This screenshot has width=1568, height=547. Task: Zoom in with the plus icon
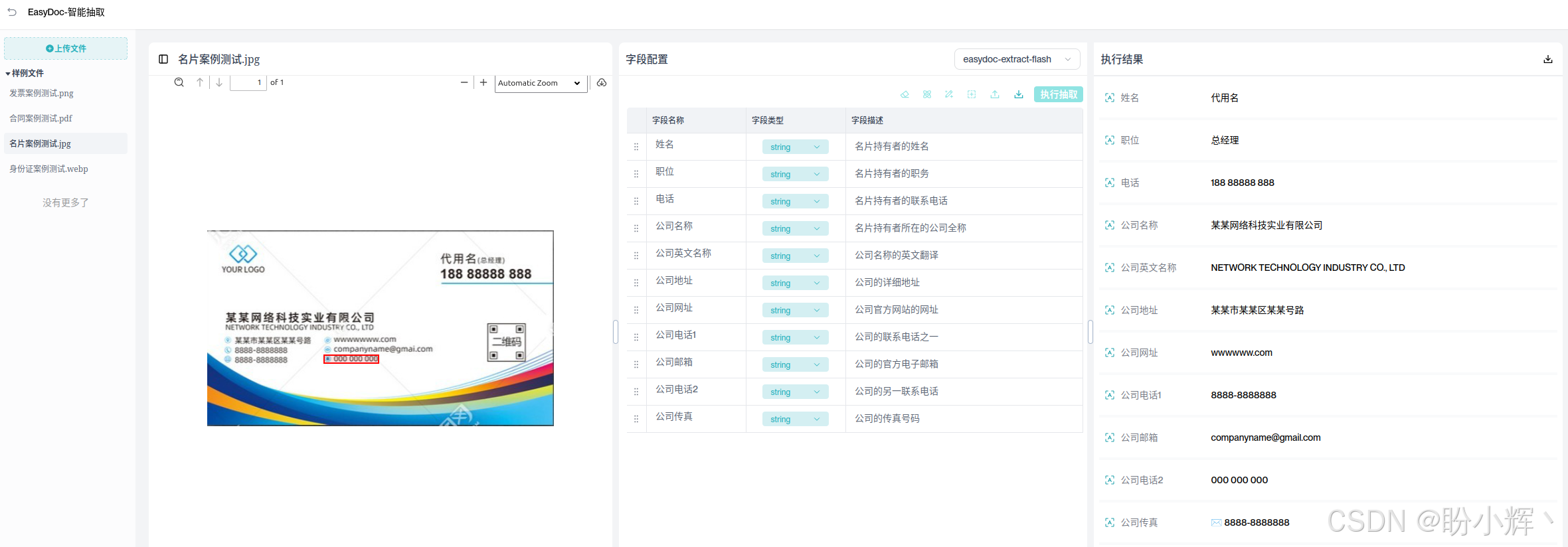pyautogui.click(x=483, y=82)
